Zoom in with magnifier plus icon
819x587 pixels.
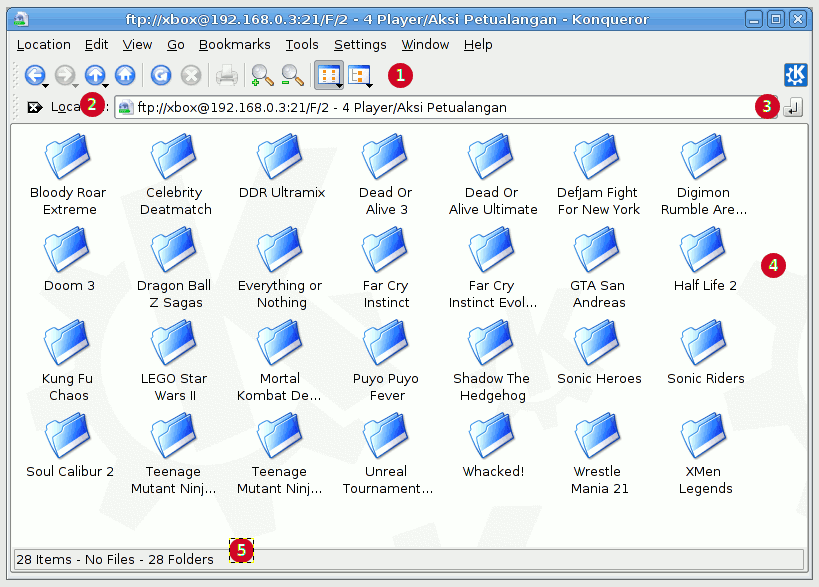(x=262, y=75)
